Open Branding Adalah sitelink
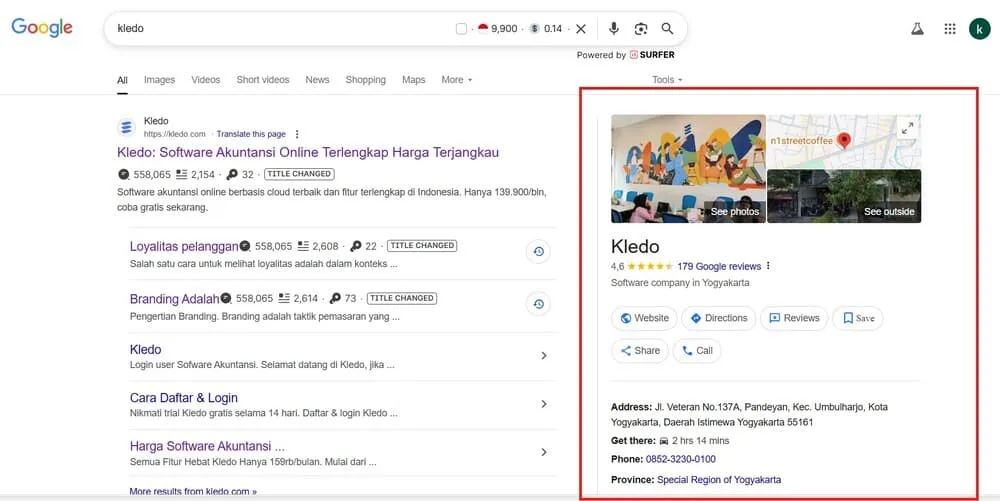This screenshot has width=1000, height=501. click(x=175, y=299)
